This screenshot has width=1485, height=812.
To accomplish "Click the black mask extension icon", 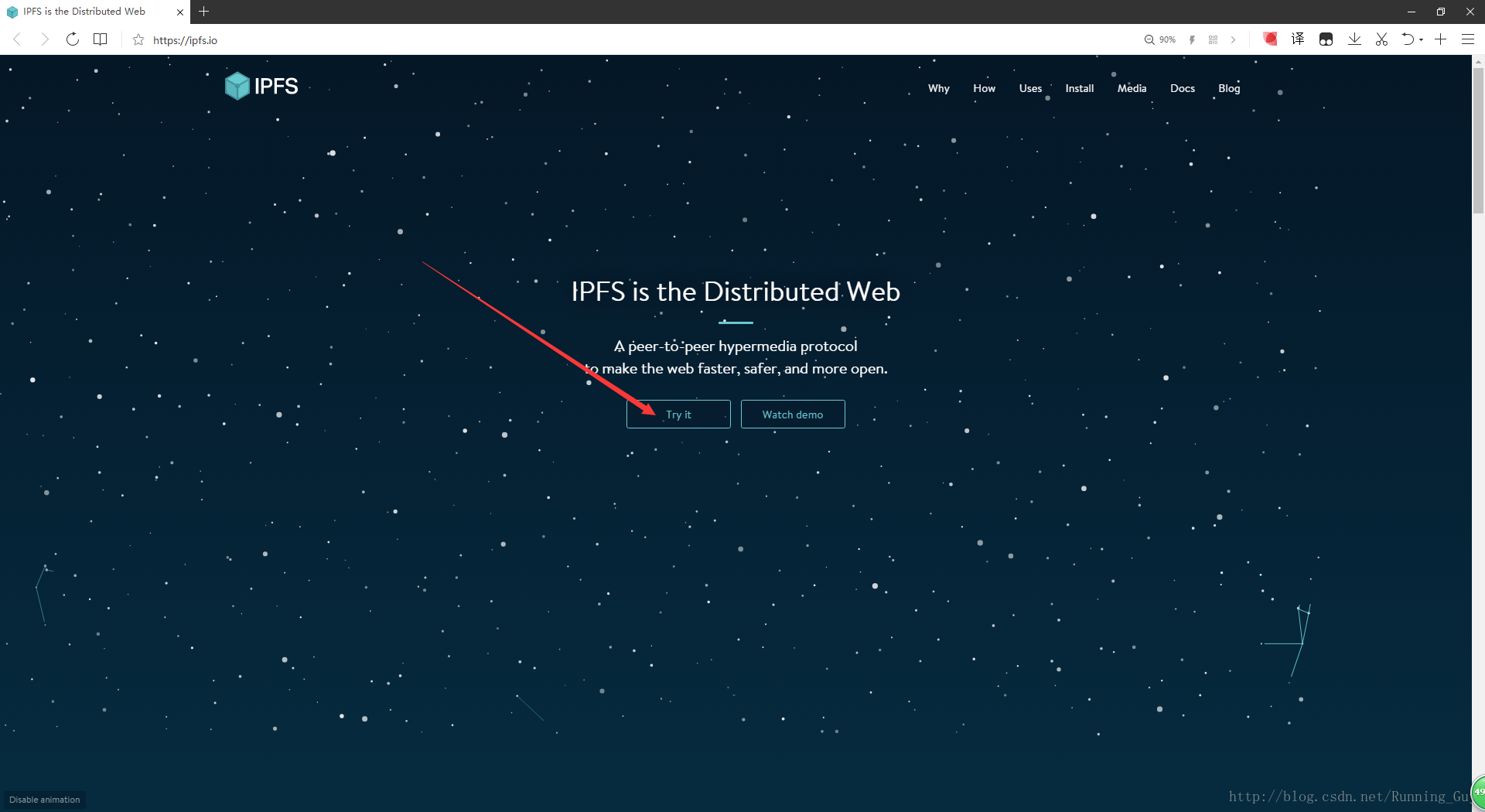I will click(x=1326, y=39).
